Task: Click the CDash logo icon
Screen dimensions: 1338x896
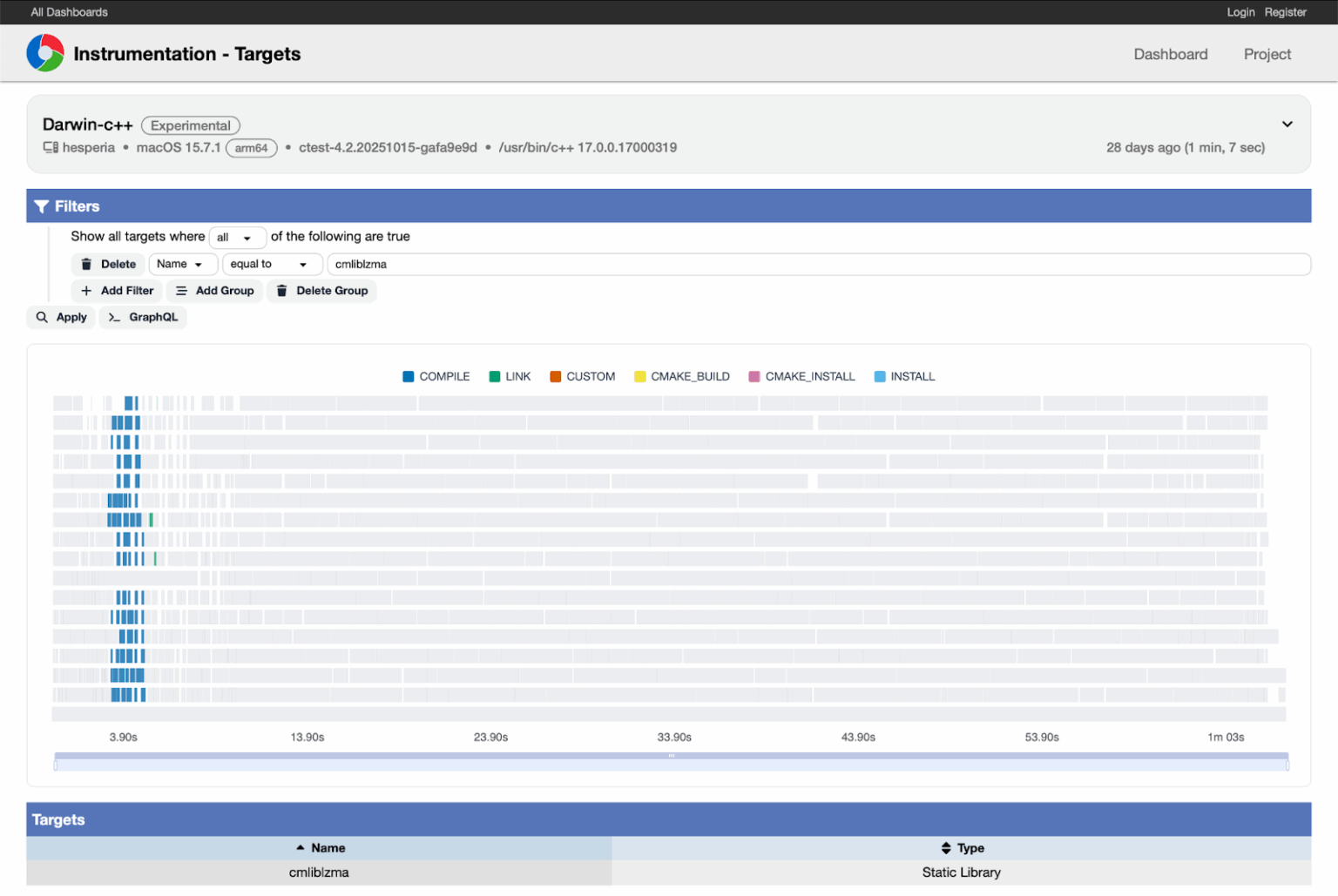Action: (x=45, y=53)
